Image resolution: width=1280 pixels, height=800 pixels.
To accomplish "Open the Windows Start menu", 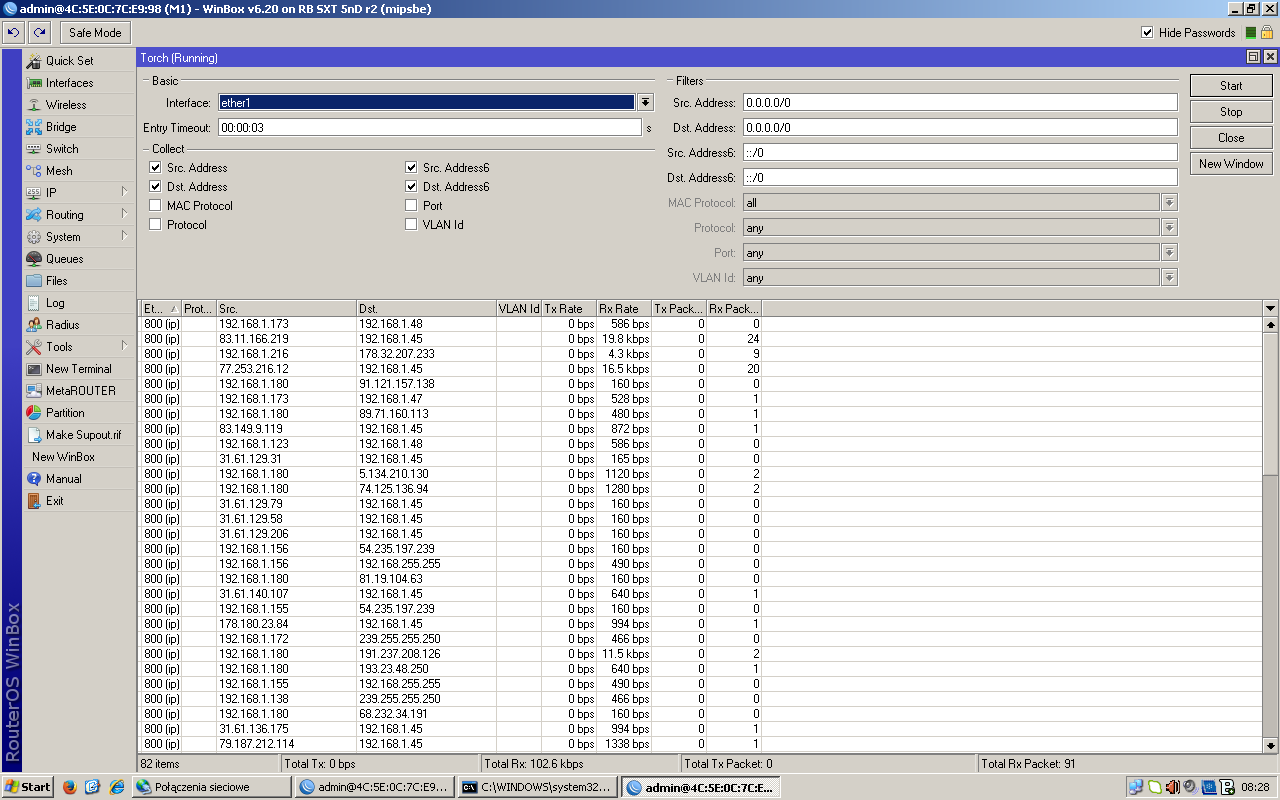I will point(27,787).
